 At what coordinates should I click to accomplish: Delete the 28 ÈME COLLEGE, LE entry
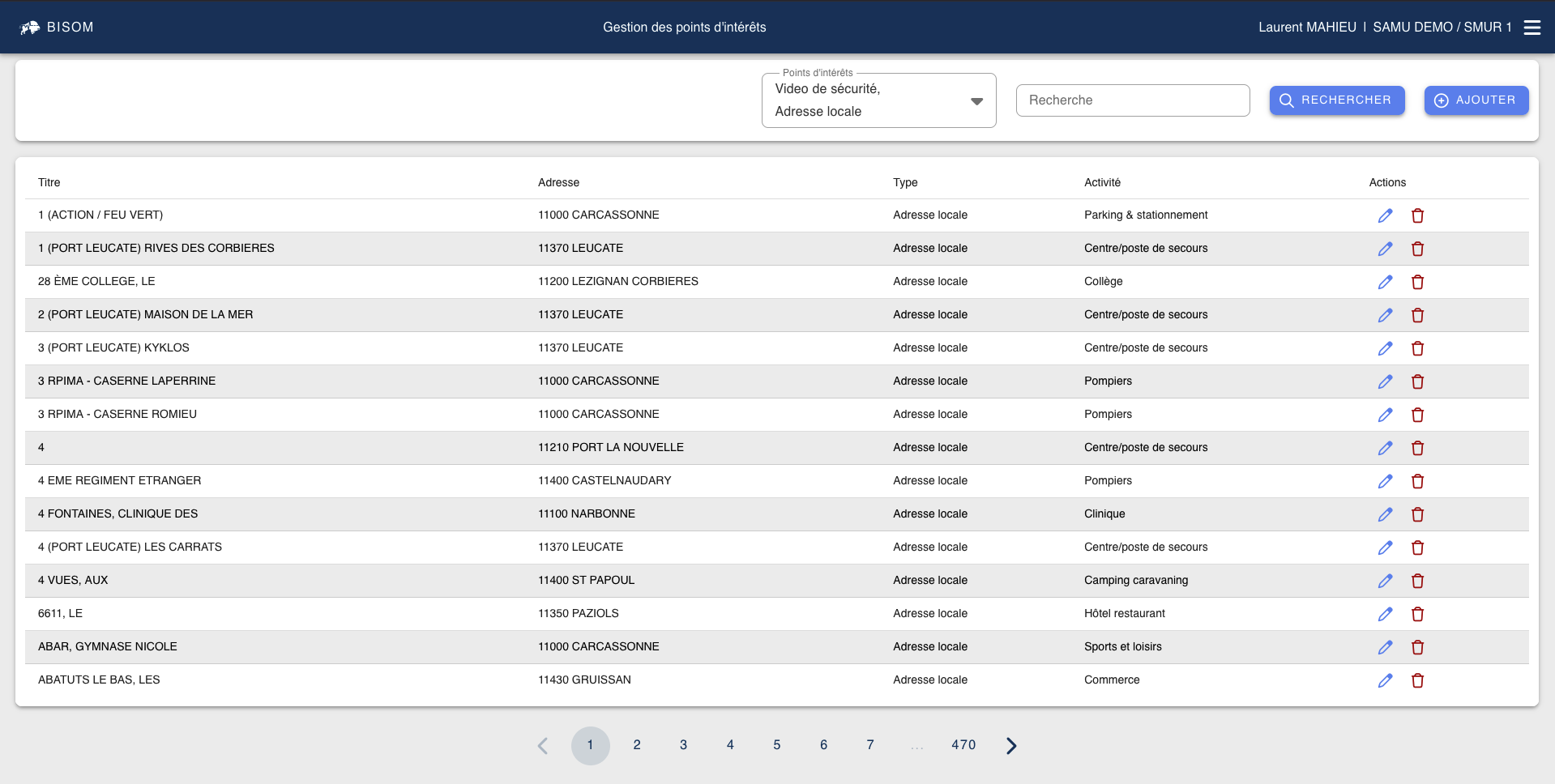[x=1417, y=282]
